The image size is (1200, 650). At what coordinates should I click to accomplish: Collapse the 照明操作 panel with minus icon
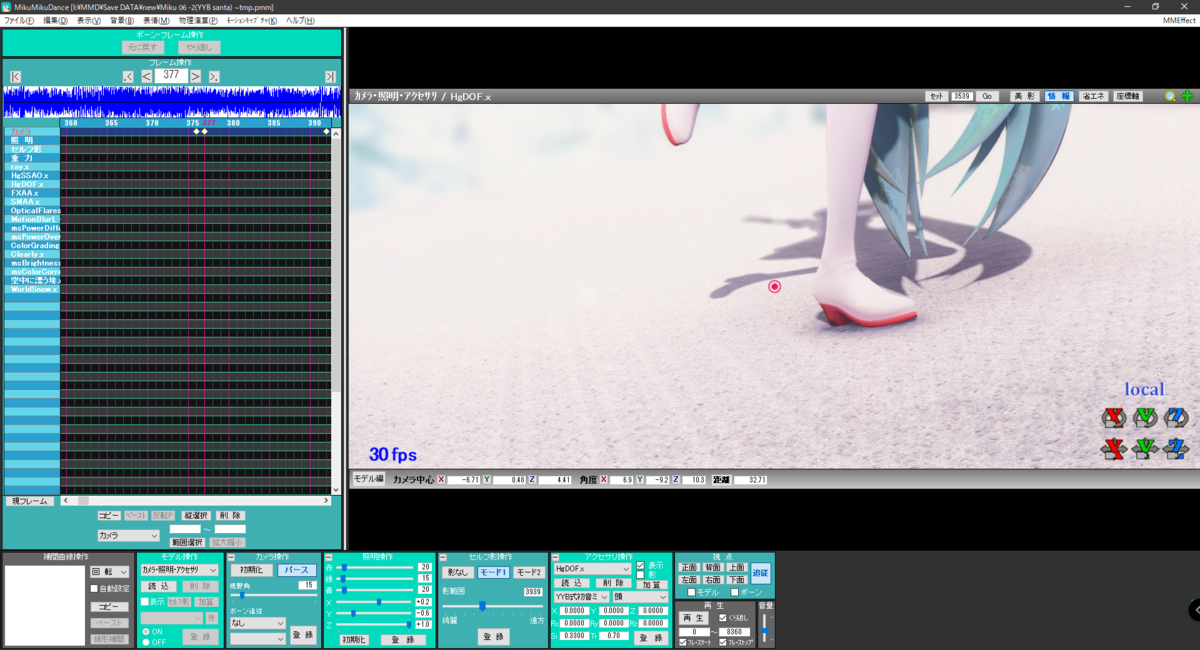pyautogui.click(x=329, y=557)
